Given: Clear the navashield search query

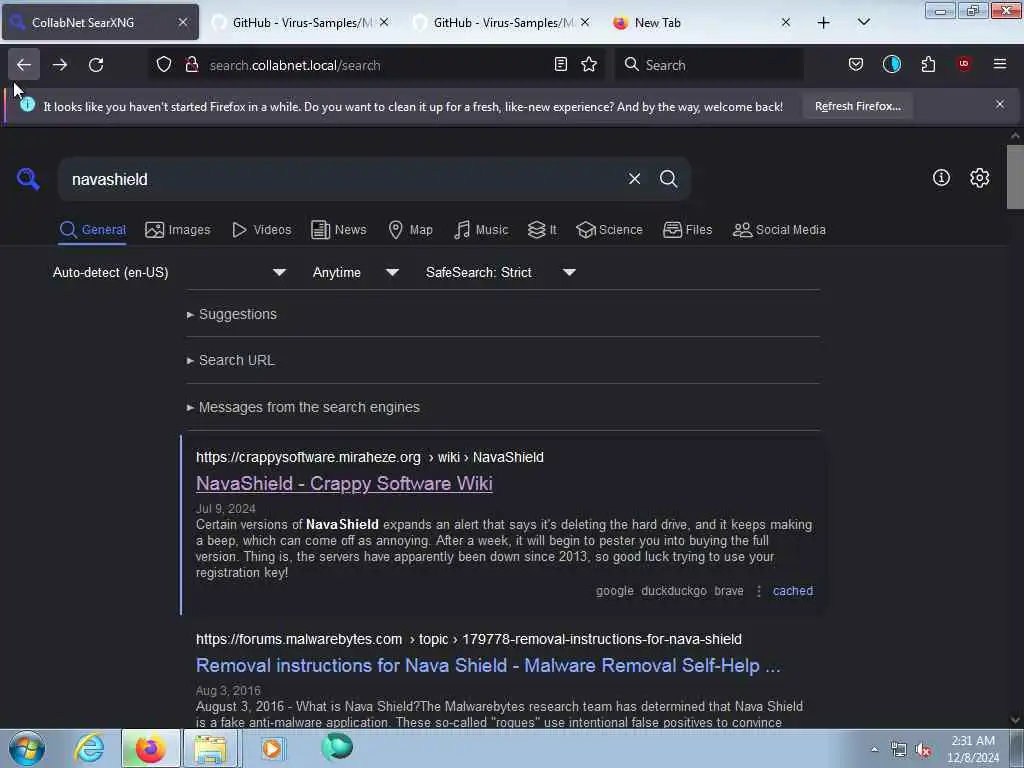Looking at the screenshot, I should click(x=634, y=179).
